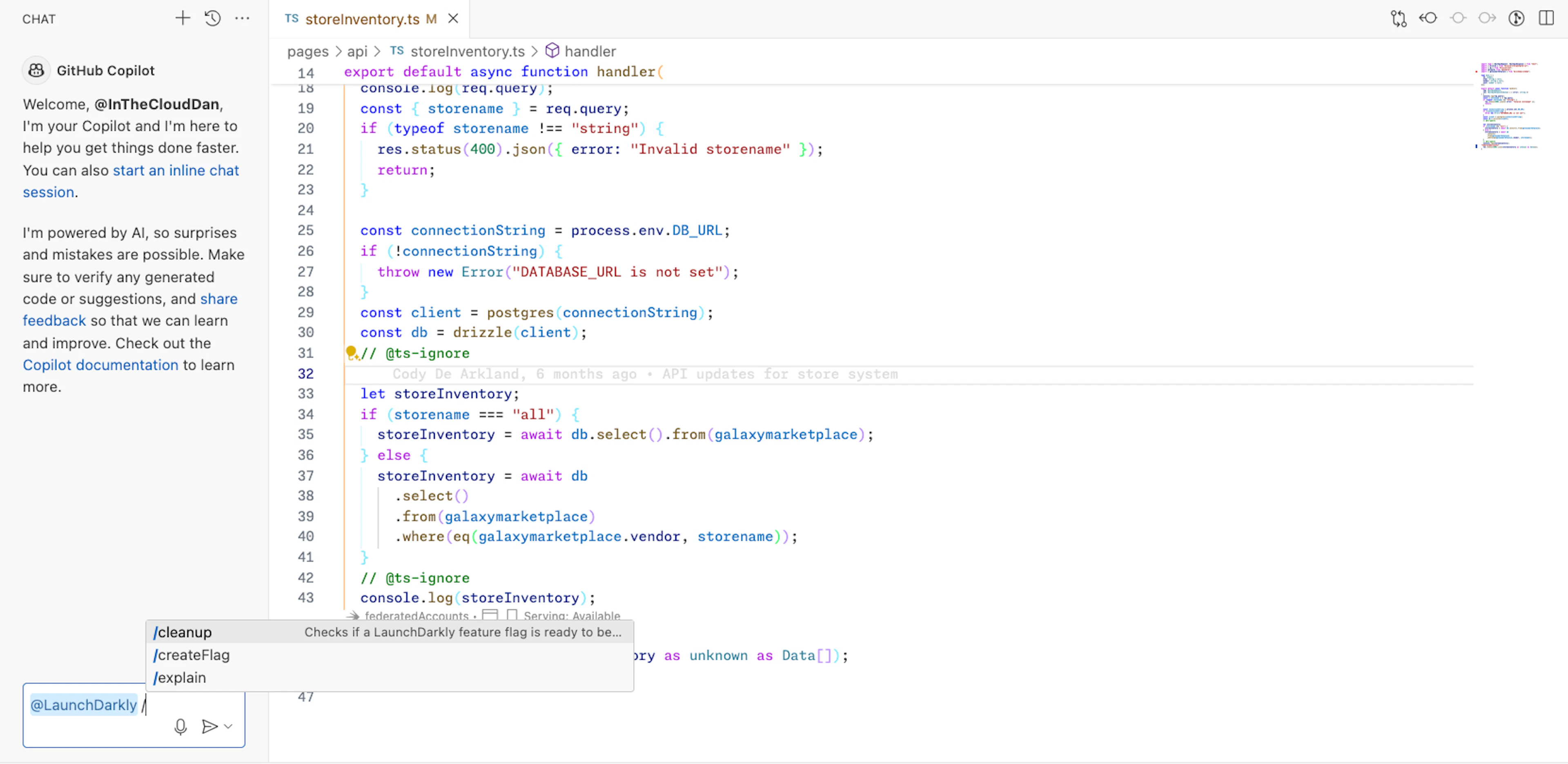Viewport: 1568px width, 764px height.
Task: Click api in the breadcrumb
Action: pyautogui.click(x=357, y=52)
